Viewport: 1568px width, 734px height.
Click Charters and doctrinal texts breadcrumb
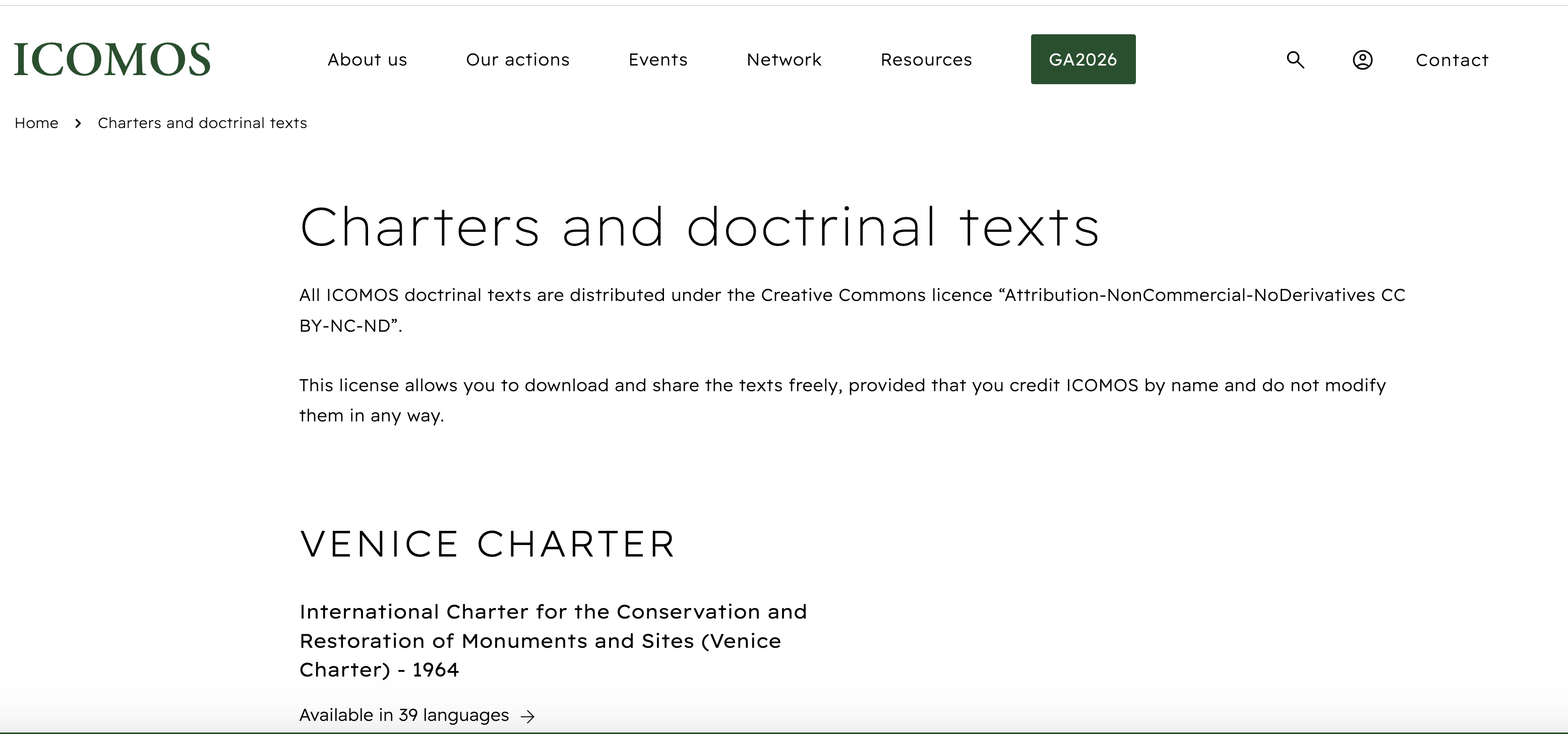pyautogui.click(x=202, y=123)
